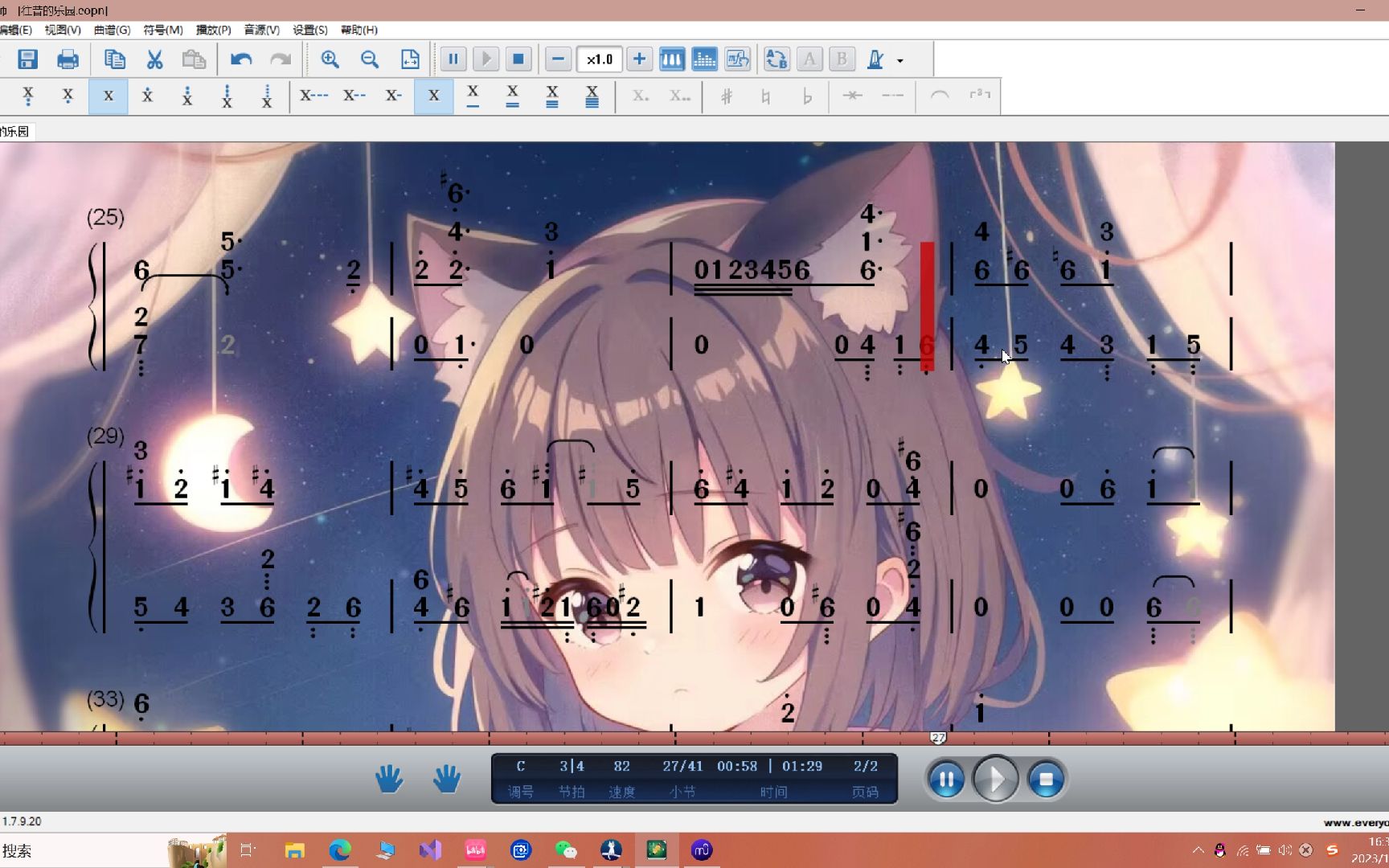Choose whole note duration X---

pyautogui.click(x=313, y=96)
